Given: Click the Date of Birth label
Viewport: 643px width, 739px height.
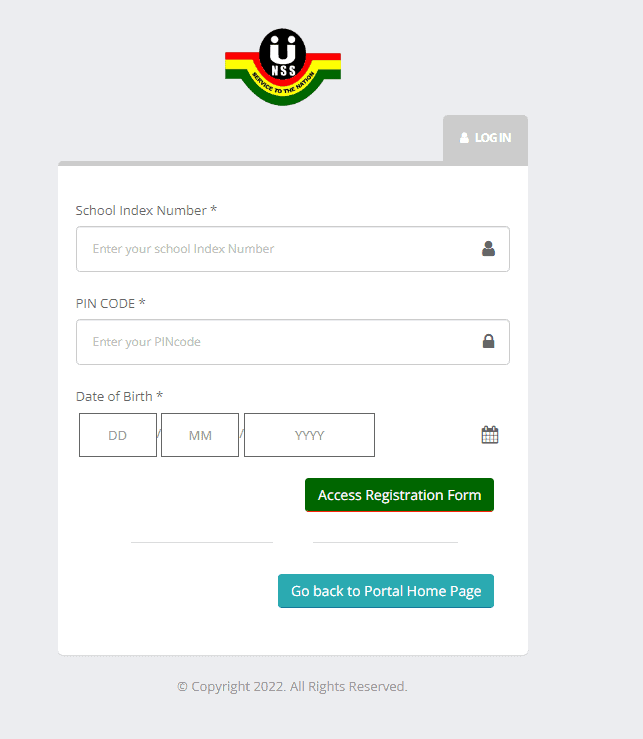Looking at the screenshot, I should click(x=119, y=396).
